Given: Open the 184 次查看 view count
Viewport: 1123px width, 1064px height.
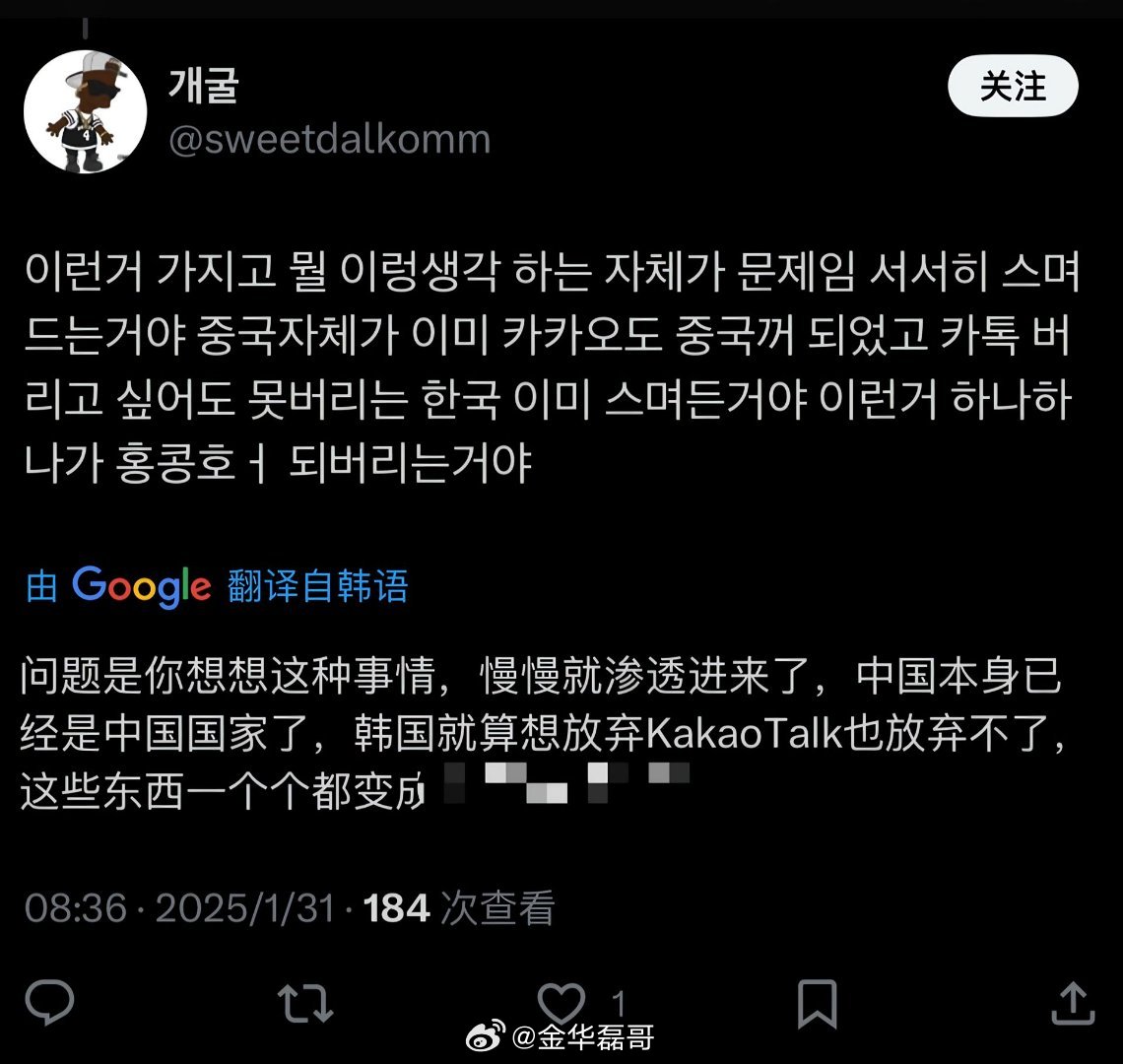Looking at the screenshot, I should tap(458, 907).
